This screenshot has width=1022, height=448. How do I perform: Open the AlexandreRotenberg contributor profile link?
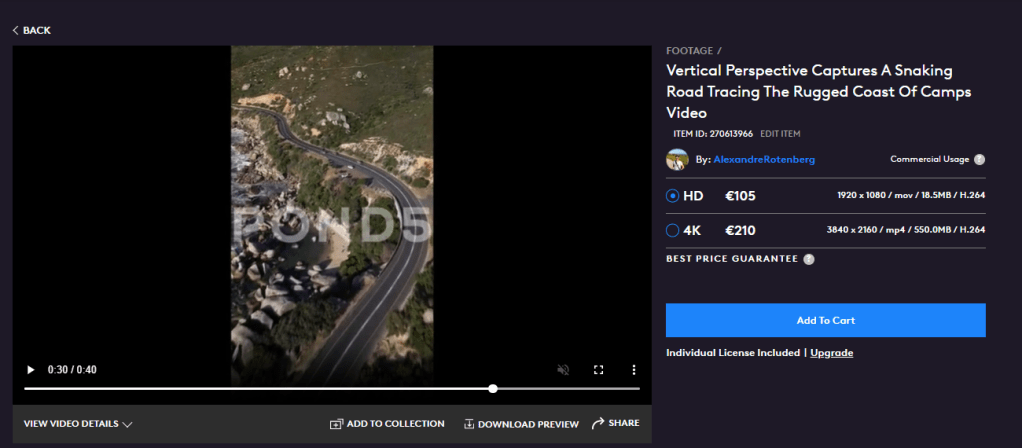pyautogui.click(x=762, y=159)
